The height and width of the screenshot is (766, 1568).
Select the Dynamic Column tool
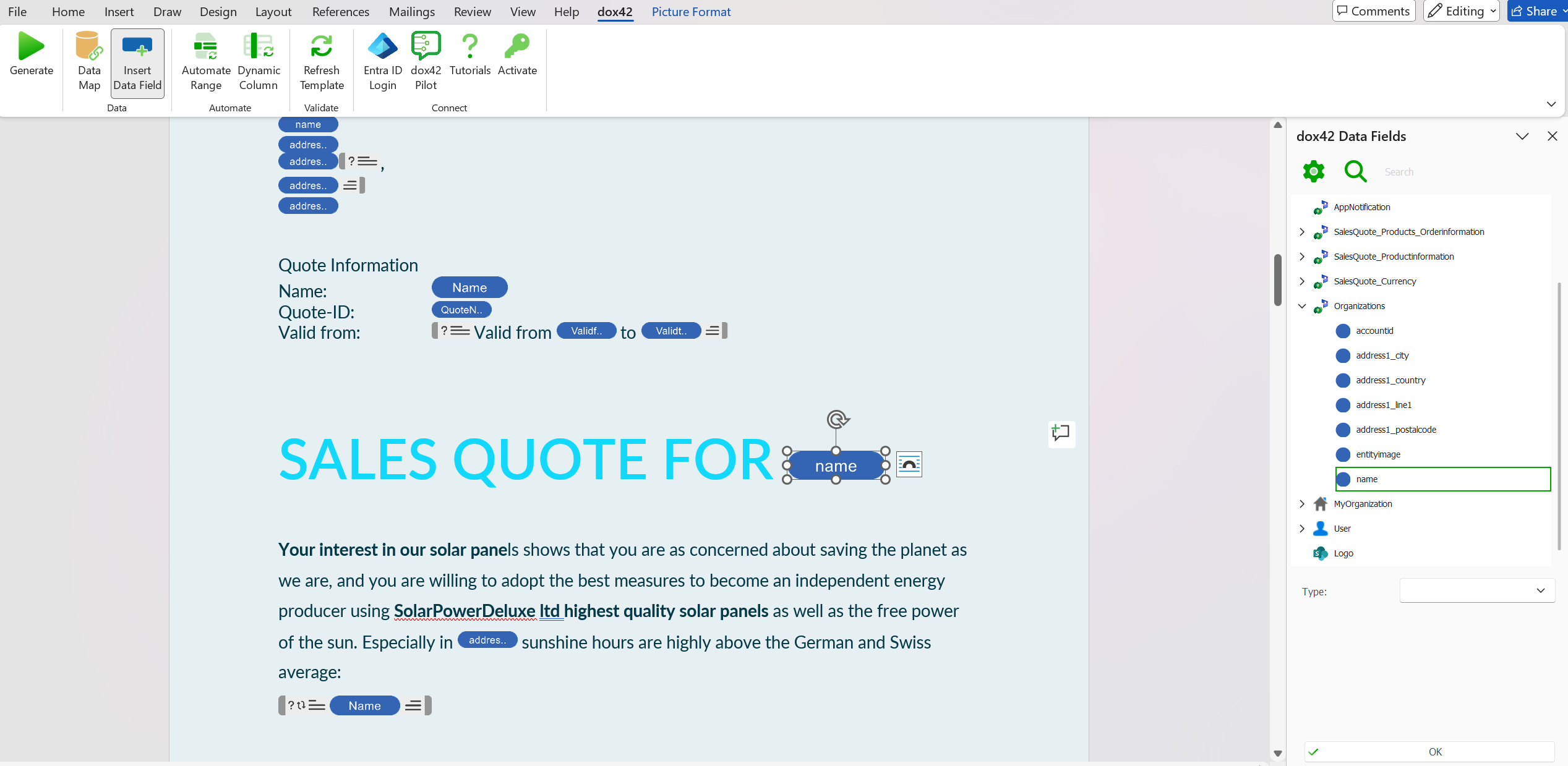pos(259,62)
